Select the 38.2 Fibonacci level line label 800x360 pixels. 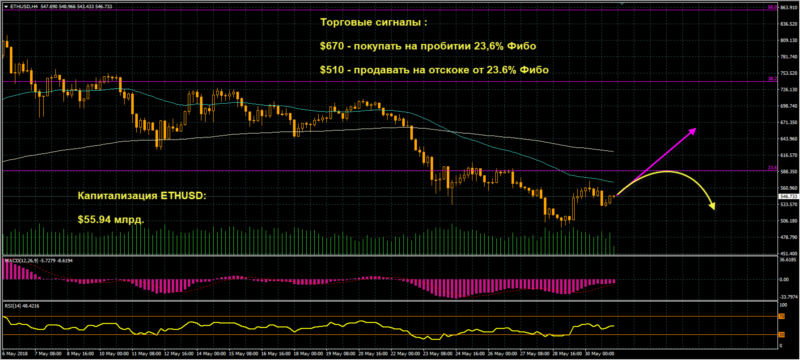tap(772, 79)
